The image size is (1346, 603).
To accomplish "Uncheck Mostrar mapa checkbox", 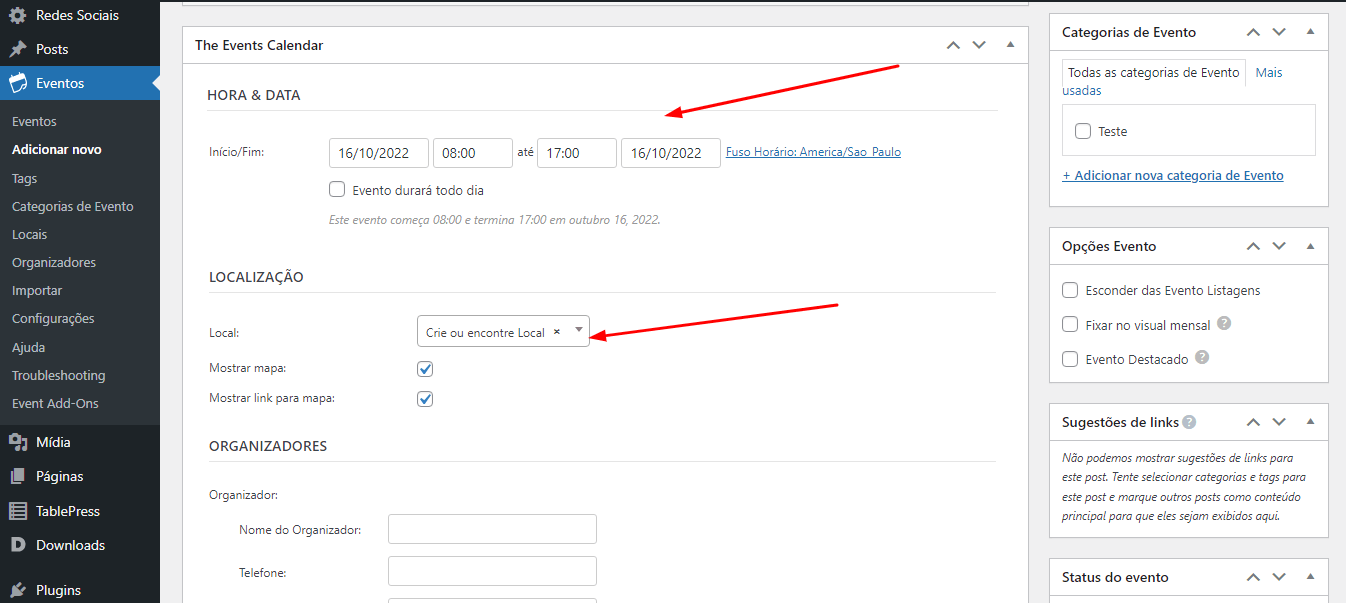I will click(425, 368).
